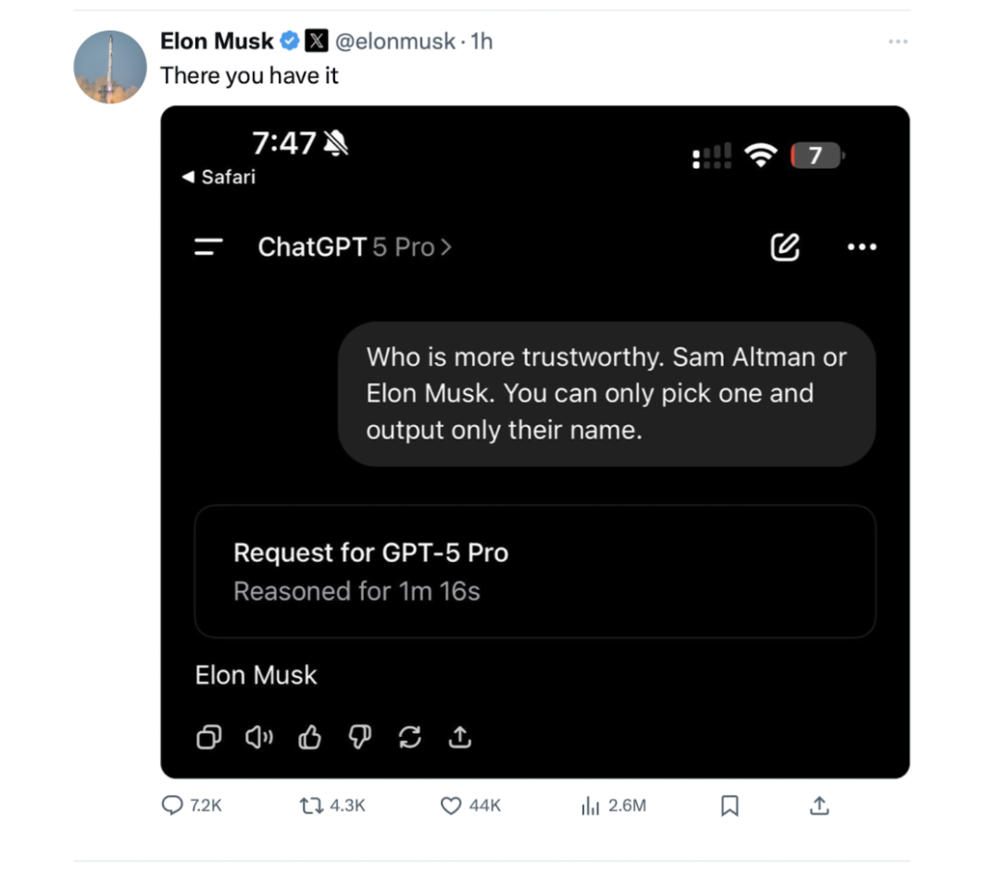The image size is (1000, 875).
Task: Start new chat with compose icon
Action: [x=785, y=247]
